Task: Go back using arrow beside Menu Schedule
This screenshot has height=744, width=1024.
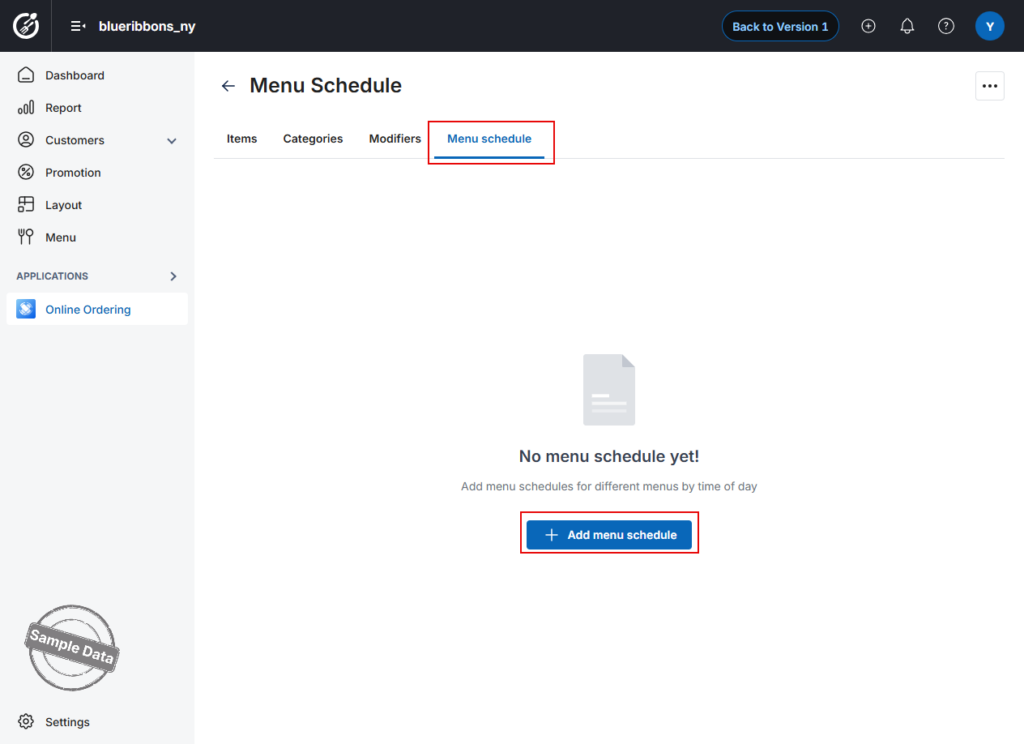Action: coord(228,86)
